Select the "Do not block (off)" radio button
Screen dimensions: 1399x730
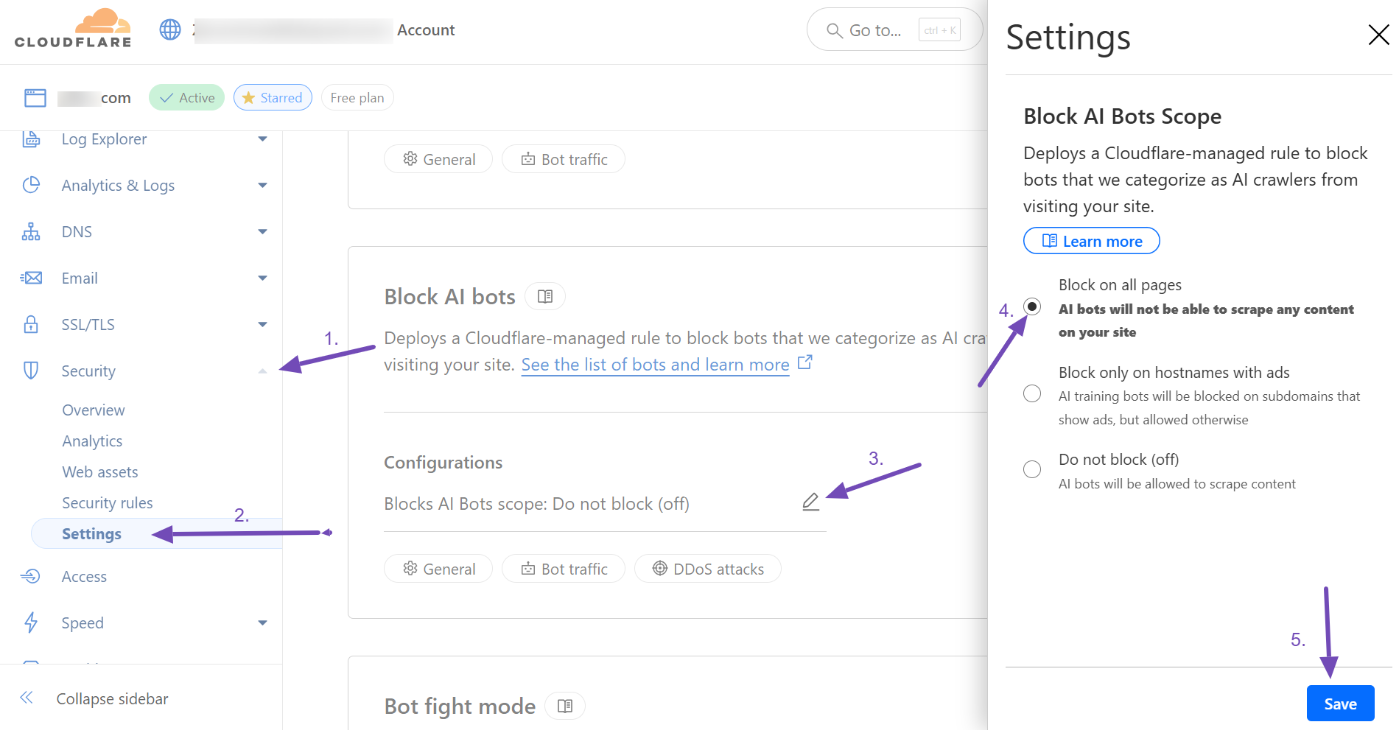tap(1032, 469)
